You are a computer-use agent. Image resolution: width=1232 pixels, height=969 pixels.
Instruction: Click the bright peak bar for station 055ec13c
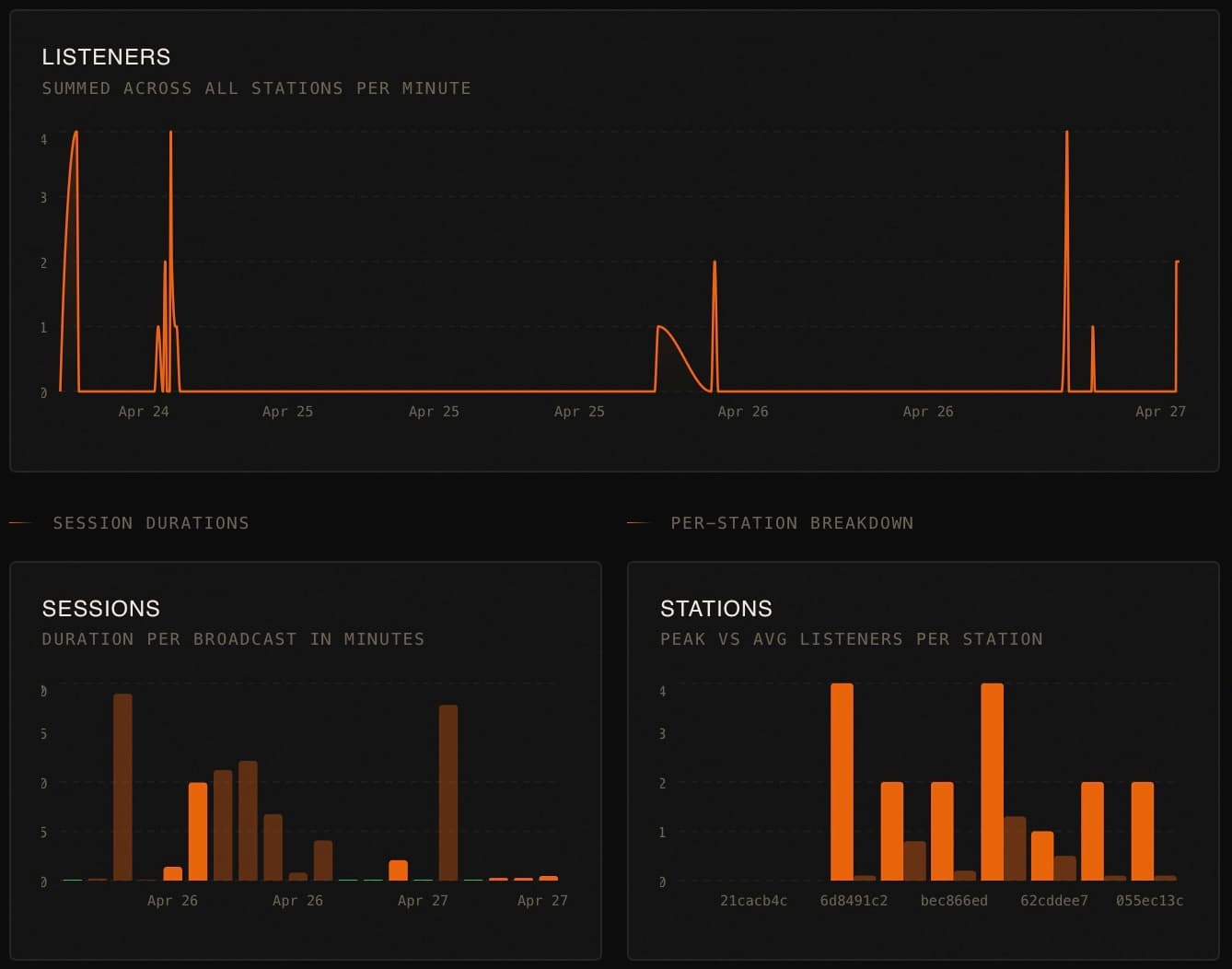(x=1143, y=832)
